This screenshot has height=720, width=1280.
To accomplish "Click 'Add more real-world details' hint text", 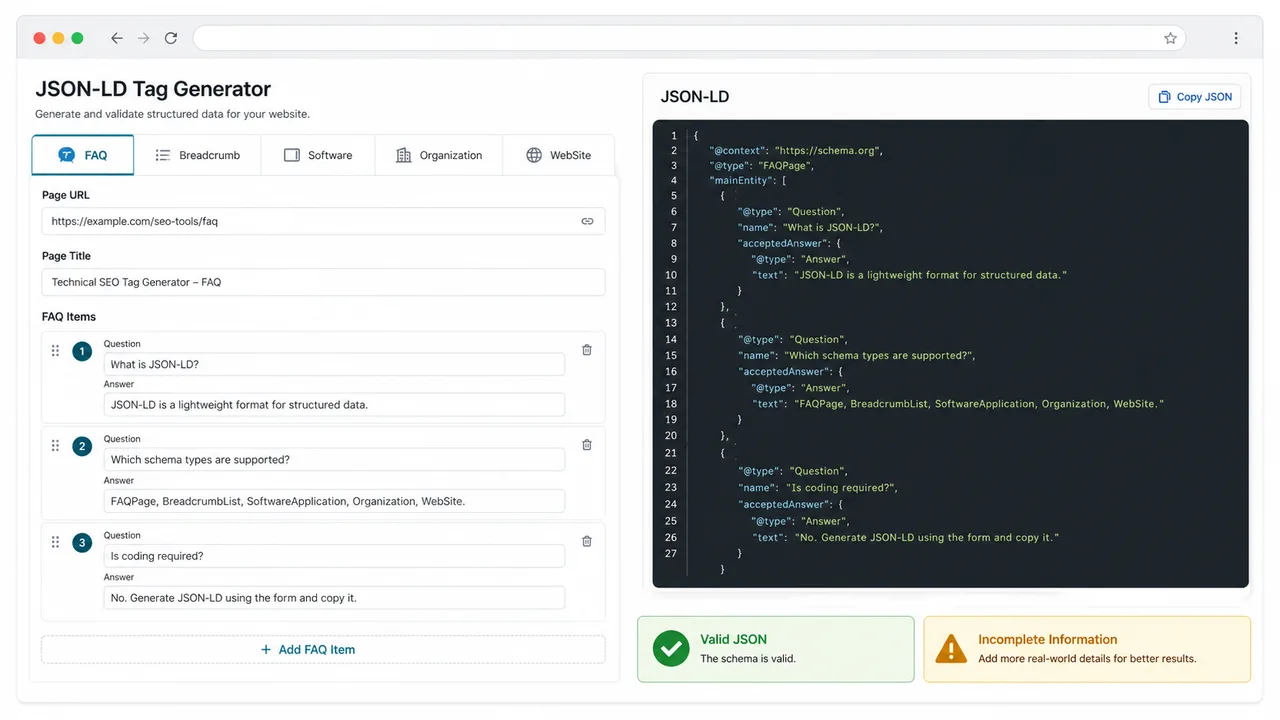I will tap(1087, 659).
